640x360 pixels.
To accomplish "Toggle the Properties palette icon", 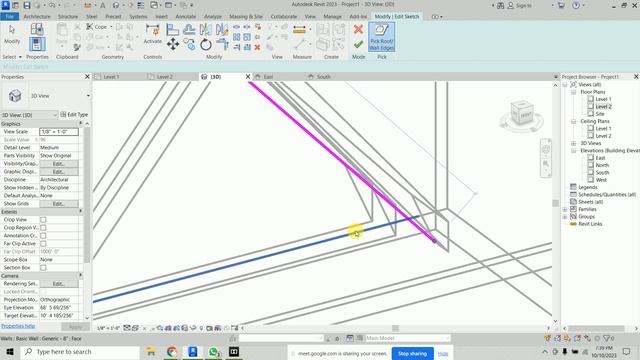I will tap(37, 44).
